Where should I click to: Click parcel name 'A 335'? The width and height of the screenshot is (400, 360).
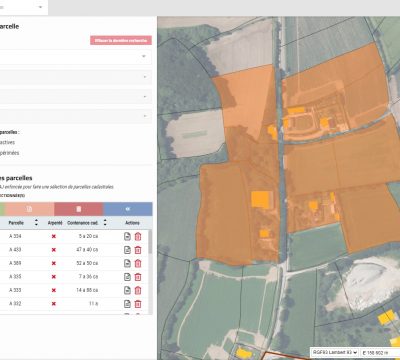click(x=15, y=277)
